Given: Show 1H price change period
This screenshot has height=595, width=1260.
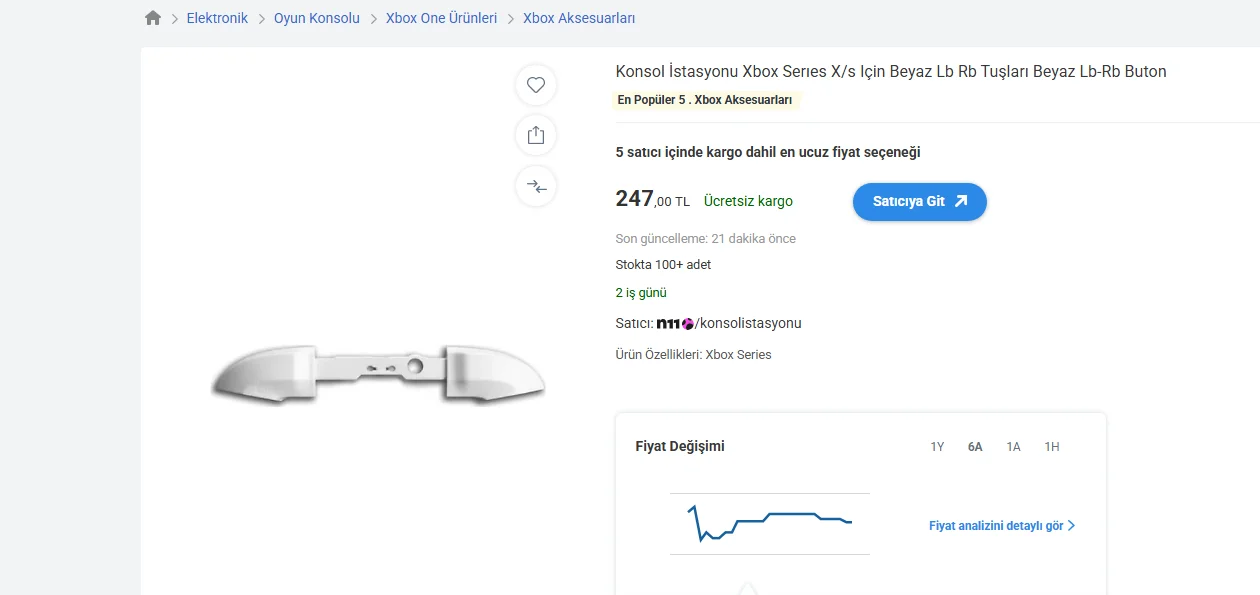Looking at the screenshot, I should [x=1052, y=447].
